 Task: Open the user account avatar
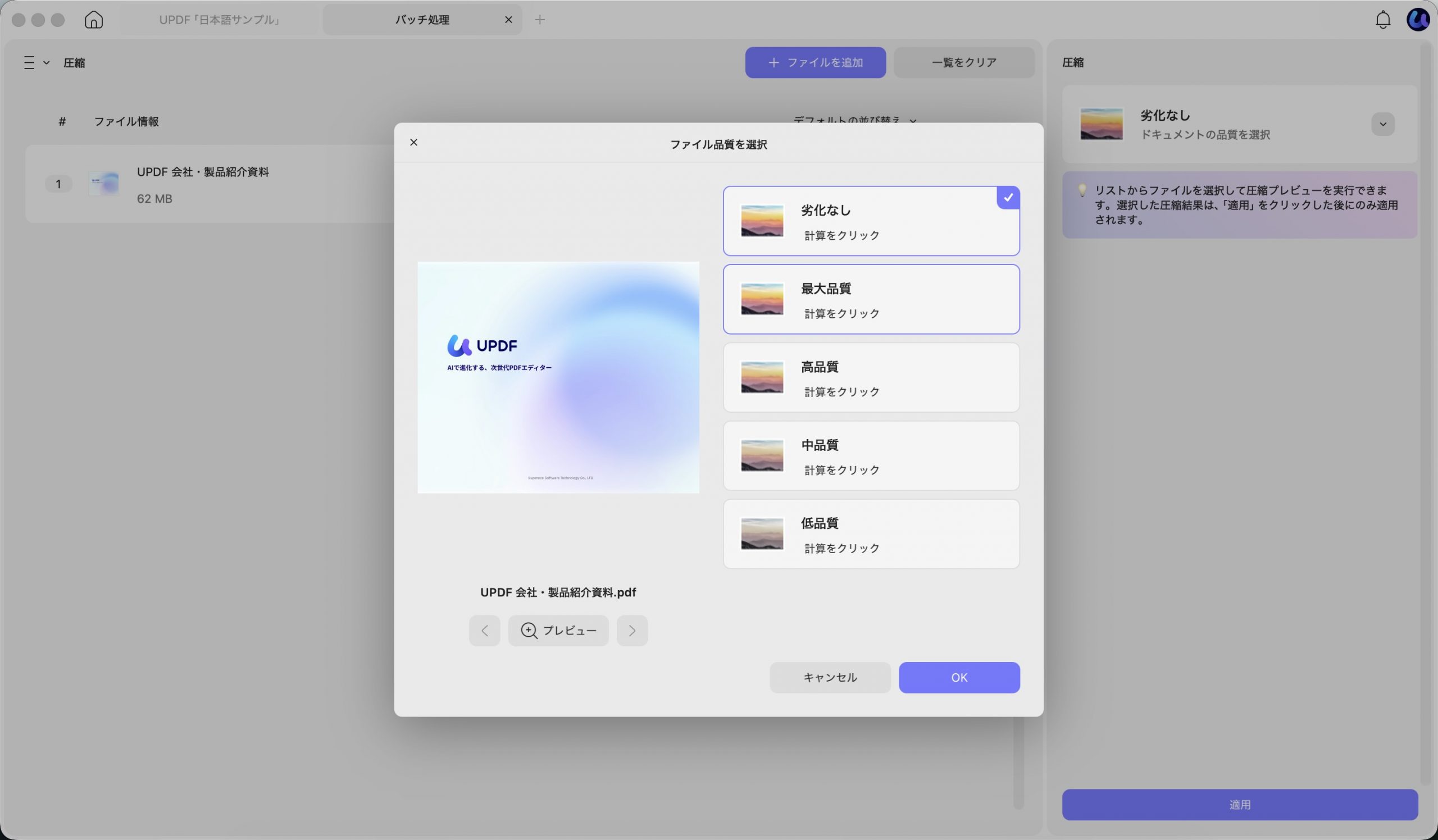pos(1418,20)
